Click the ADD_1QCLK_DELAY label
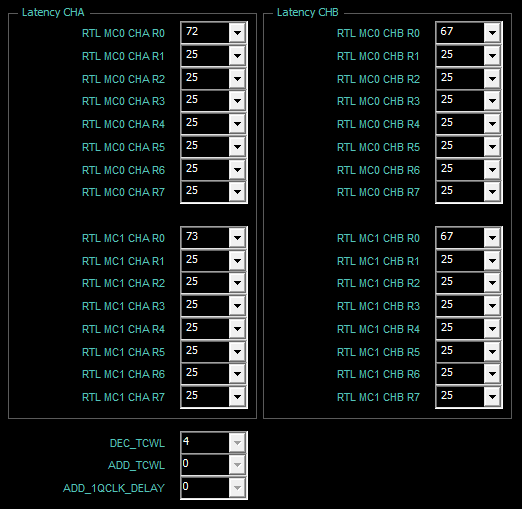 114,488
